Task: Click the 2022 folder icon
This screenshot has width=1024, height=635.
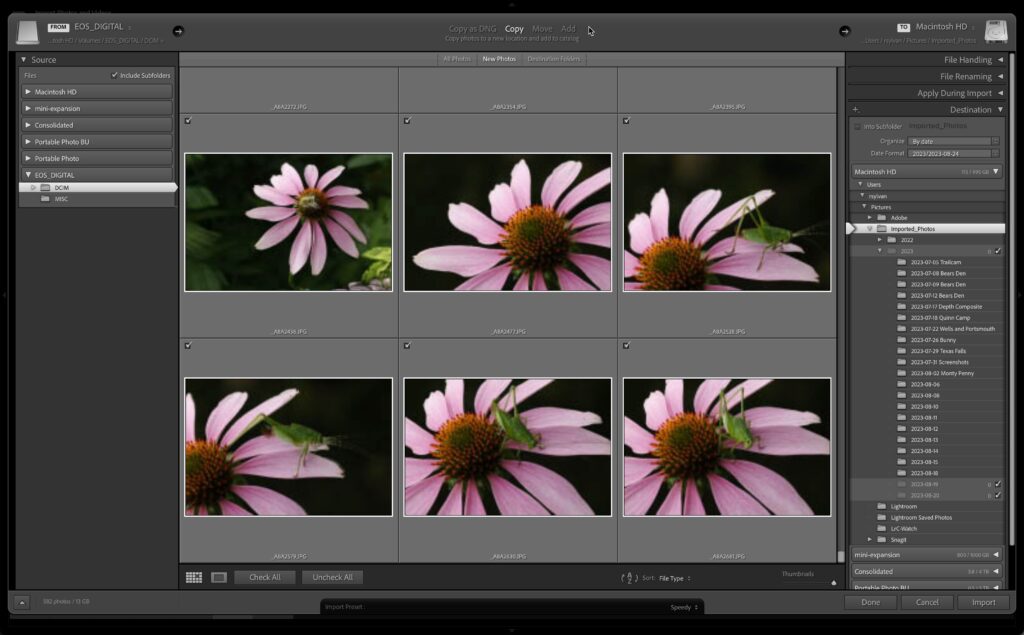Action: click(x=892, y=240)
